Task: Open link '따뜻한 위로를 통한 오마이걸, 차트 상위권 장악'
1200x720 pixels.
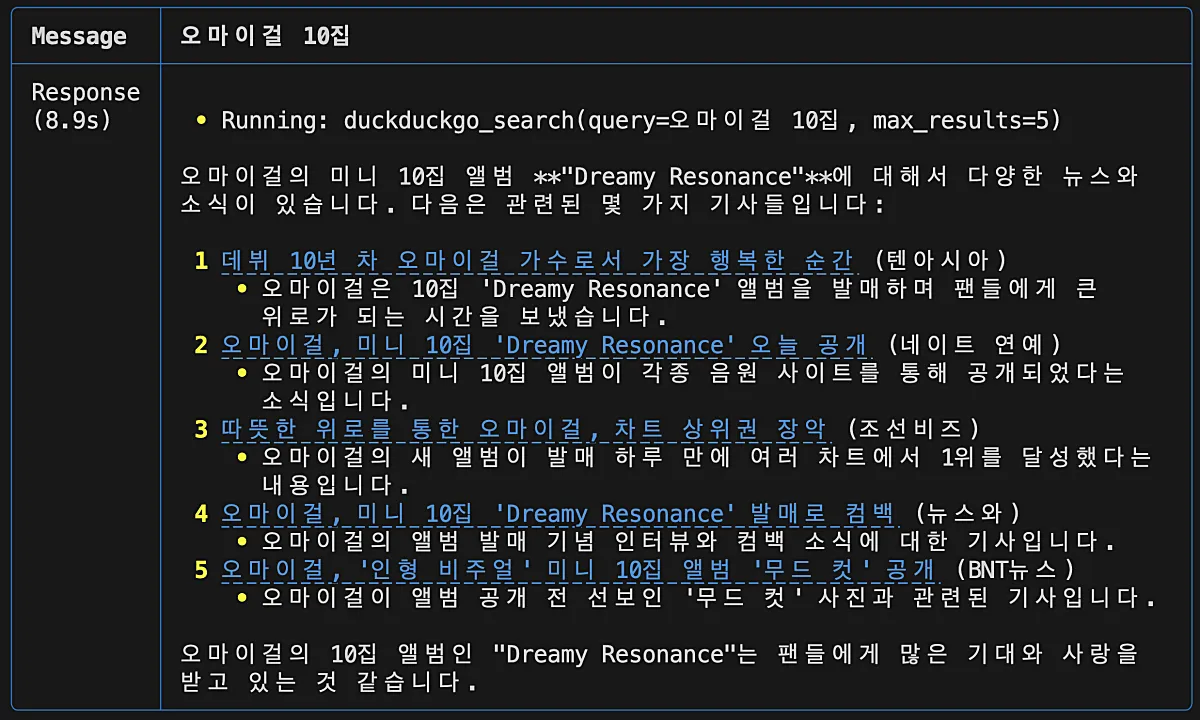Action: 525,429
